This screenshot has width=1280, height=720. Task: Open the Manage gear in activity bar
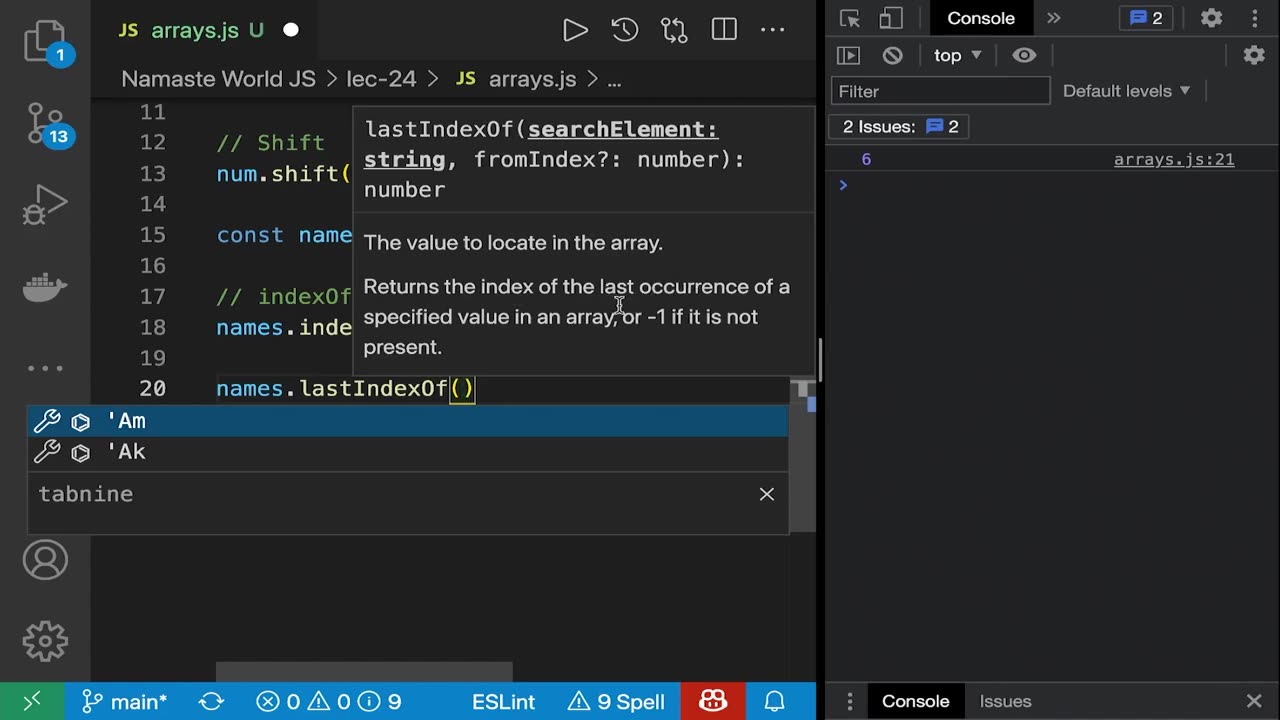point(45,641)
